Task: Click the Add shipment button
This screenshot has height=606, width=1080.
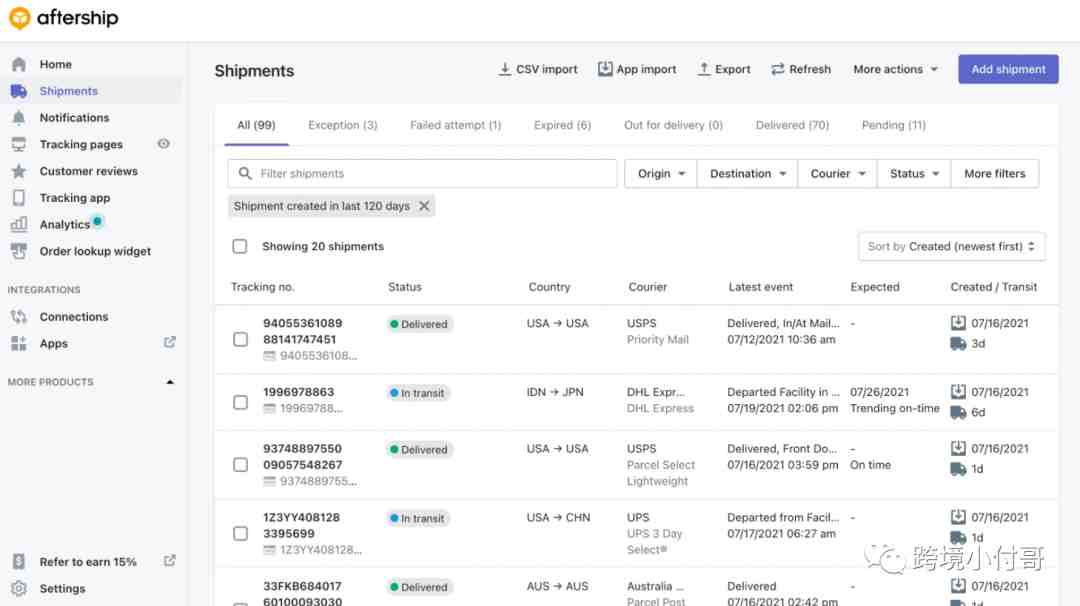Action: (1008, 70)
